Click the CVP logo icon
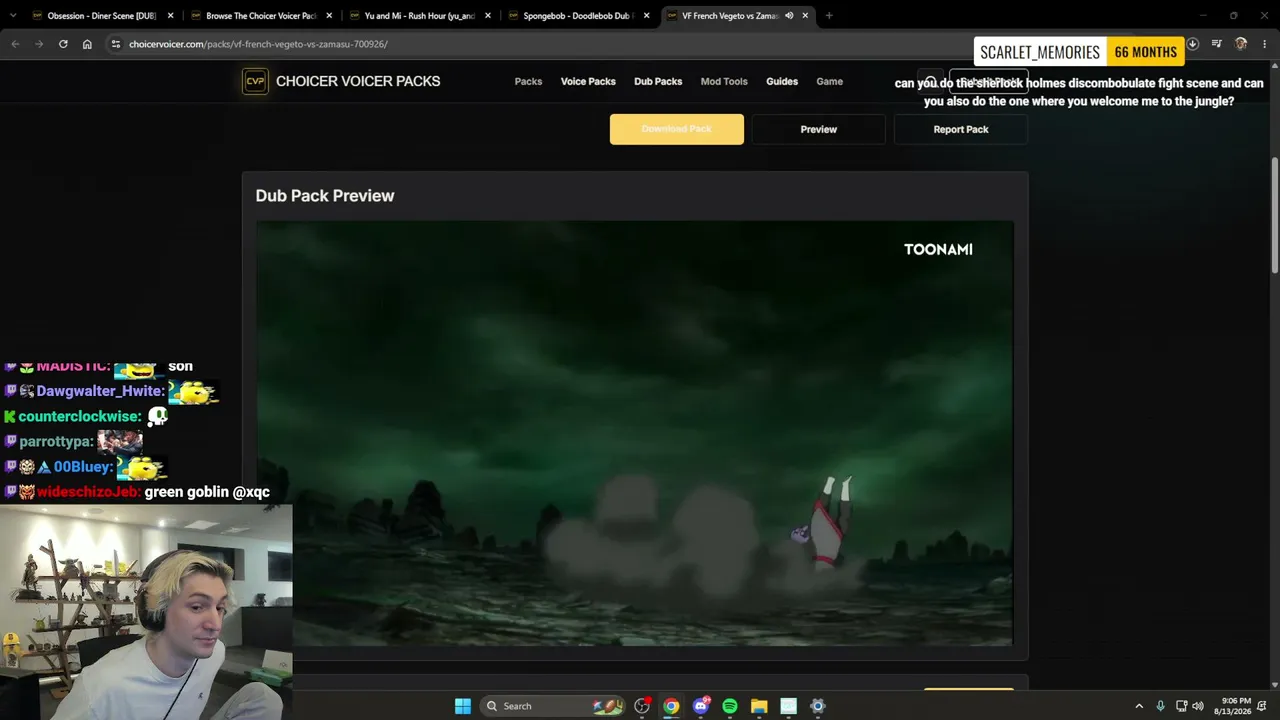This screenshot has width=1280, height=720. 255,82
